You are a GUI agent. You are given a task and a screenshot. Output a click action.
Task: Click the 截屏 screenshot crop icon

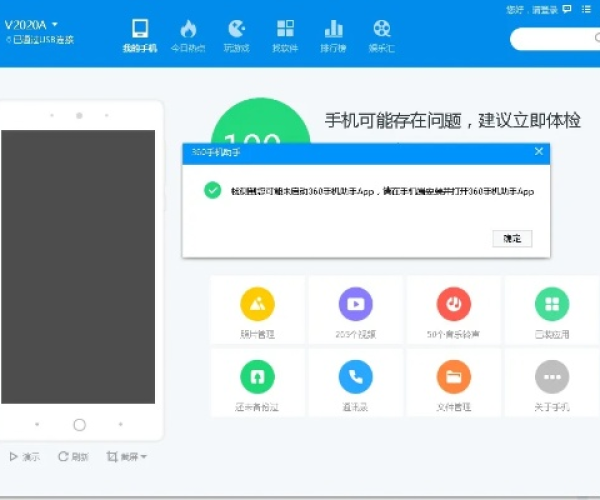(x=112, y=456)
